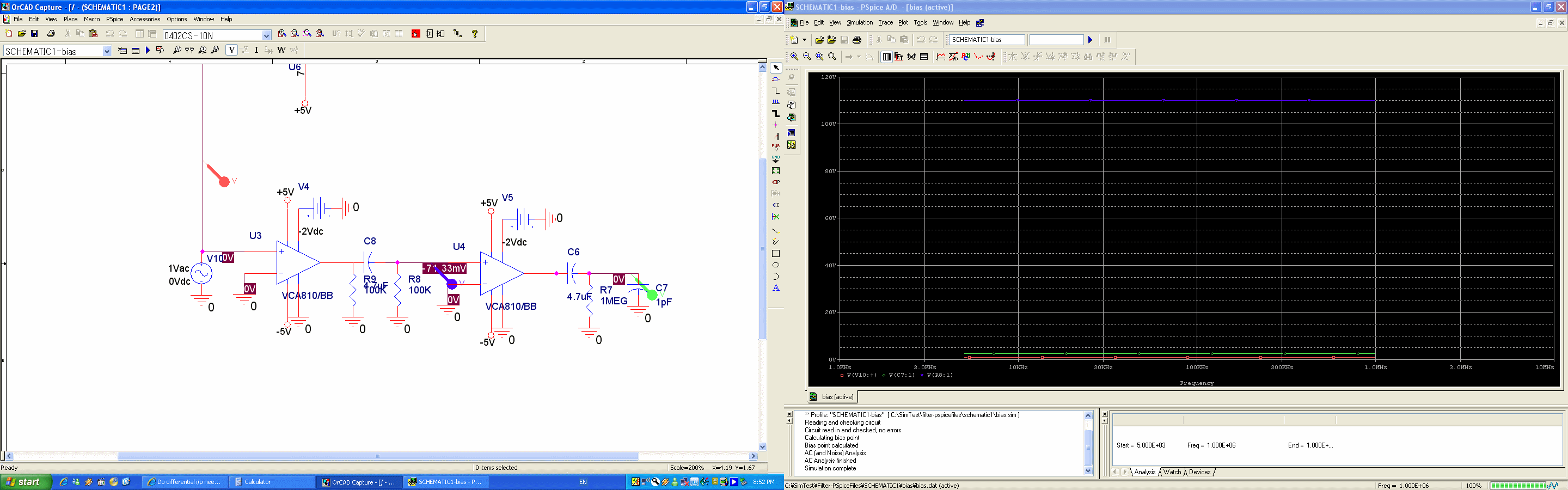The height and width of the screenshot is (490, 1568).
Task: Click Zoom to area icon in Capture
Action: (308, 33)
